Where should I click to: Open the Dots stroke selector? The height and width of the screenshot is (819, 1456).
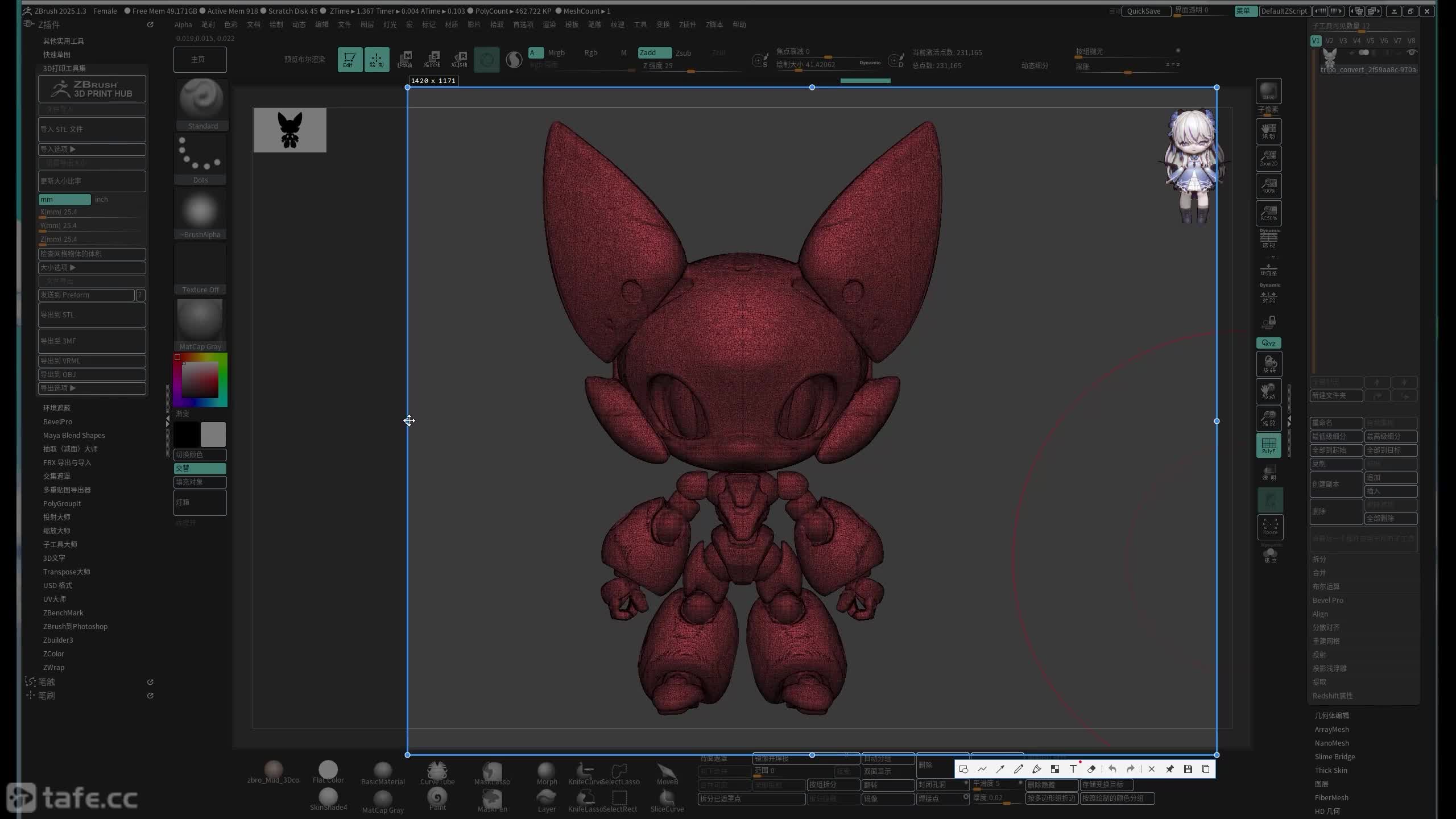click(201, 159)
